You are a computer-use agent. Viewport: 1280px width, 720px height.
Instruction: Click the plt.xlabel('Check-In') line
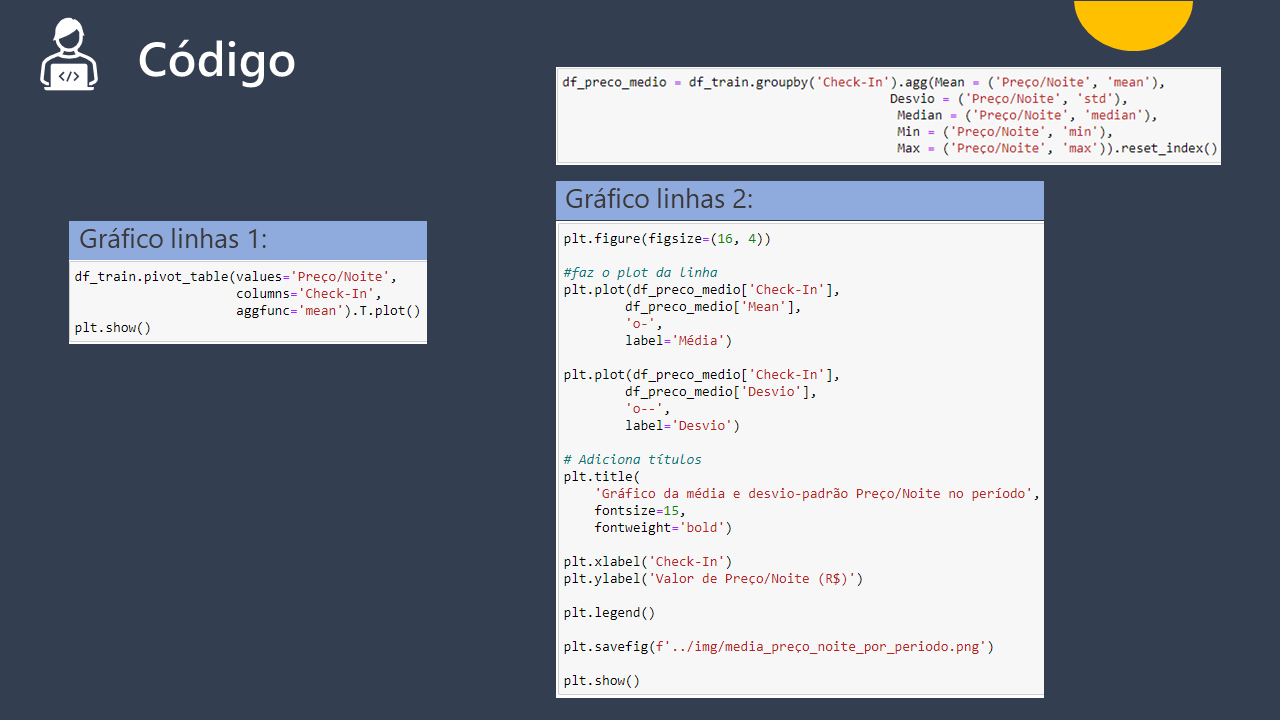(x=648, y=562)
